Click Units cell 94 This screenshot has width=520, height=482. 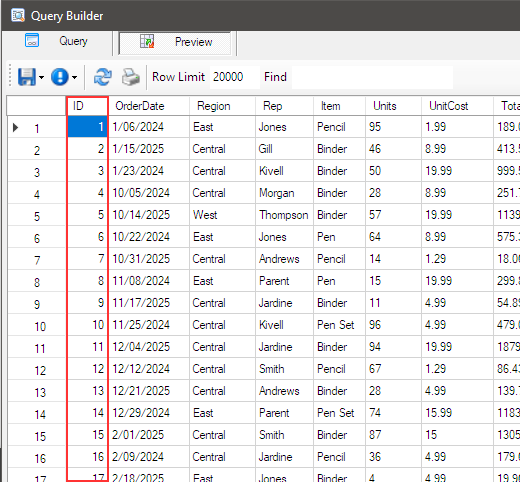click(393, 347)
